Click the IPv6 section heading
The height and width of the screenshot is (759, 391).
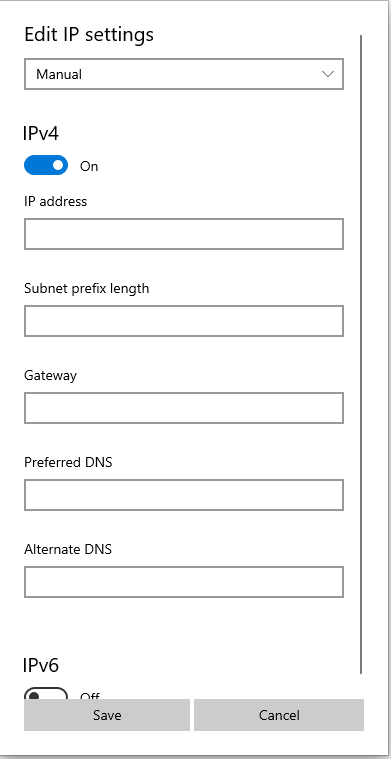click(41, 666)
